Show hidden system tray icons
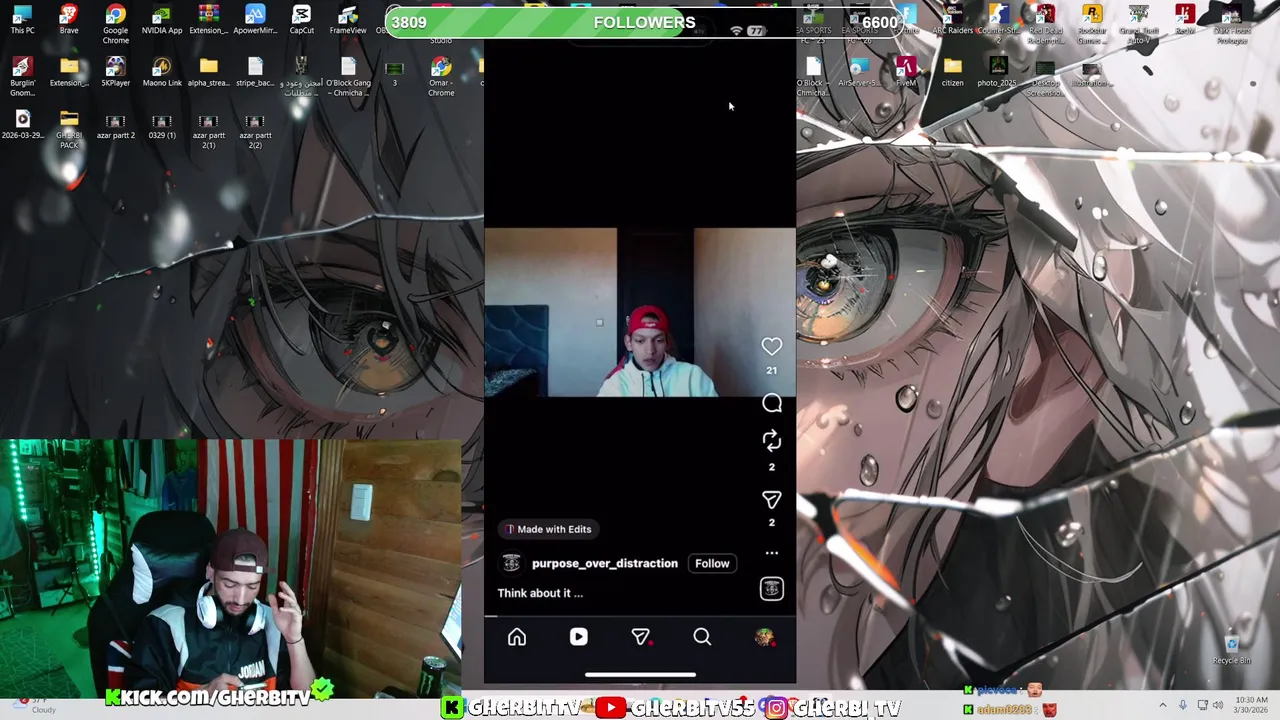This screenshot has height=720, width=1280. [1162, 705]
